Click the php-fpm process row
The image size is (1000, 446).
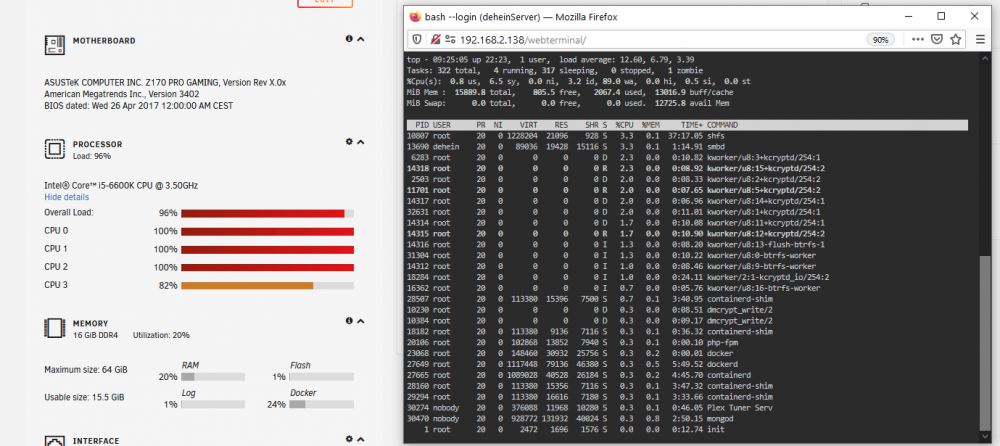coord(687,342)
